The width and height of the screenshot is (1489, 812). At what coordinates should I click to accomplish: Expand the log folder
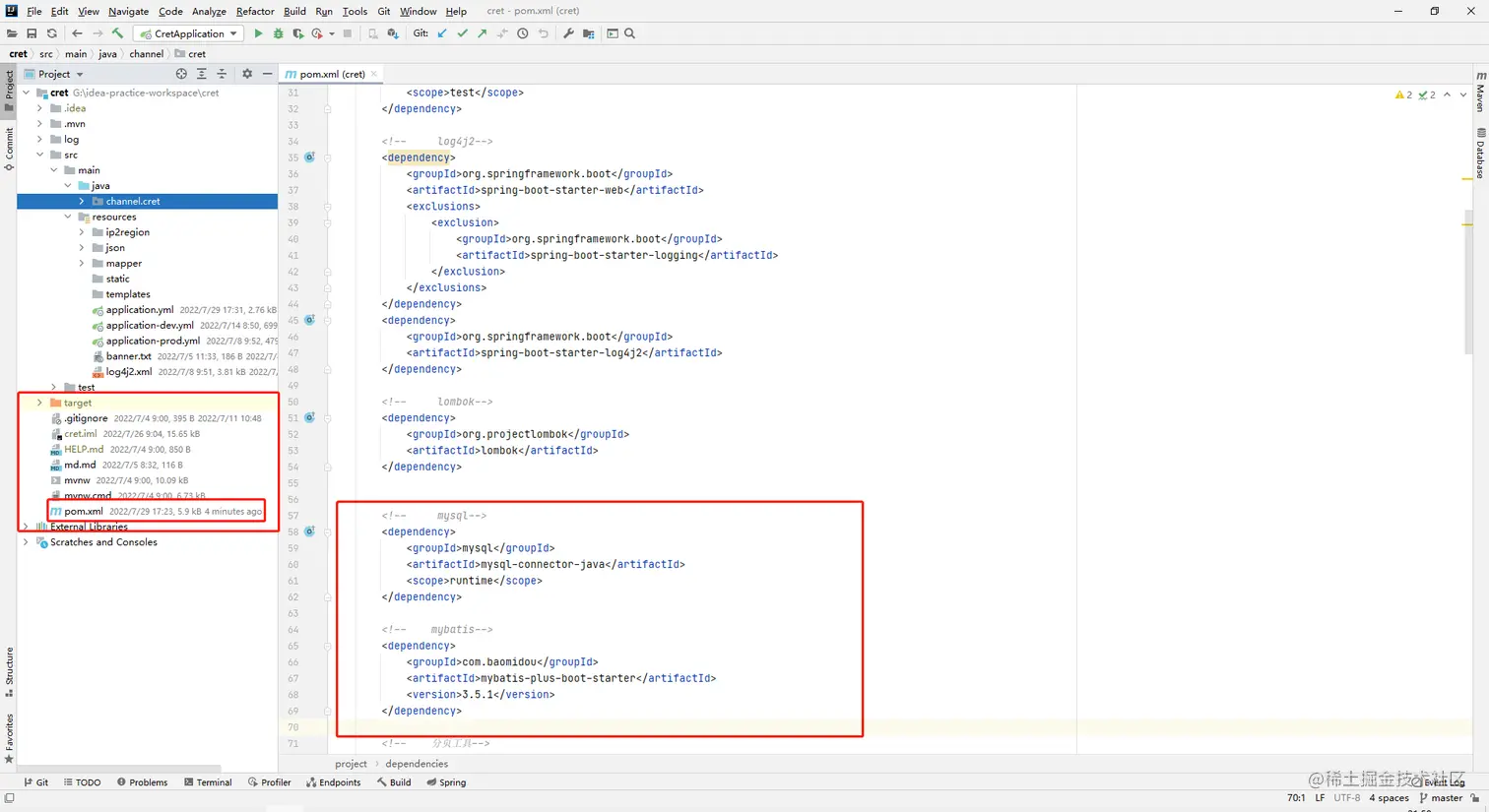[40, 139]
